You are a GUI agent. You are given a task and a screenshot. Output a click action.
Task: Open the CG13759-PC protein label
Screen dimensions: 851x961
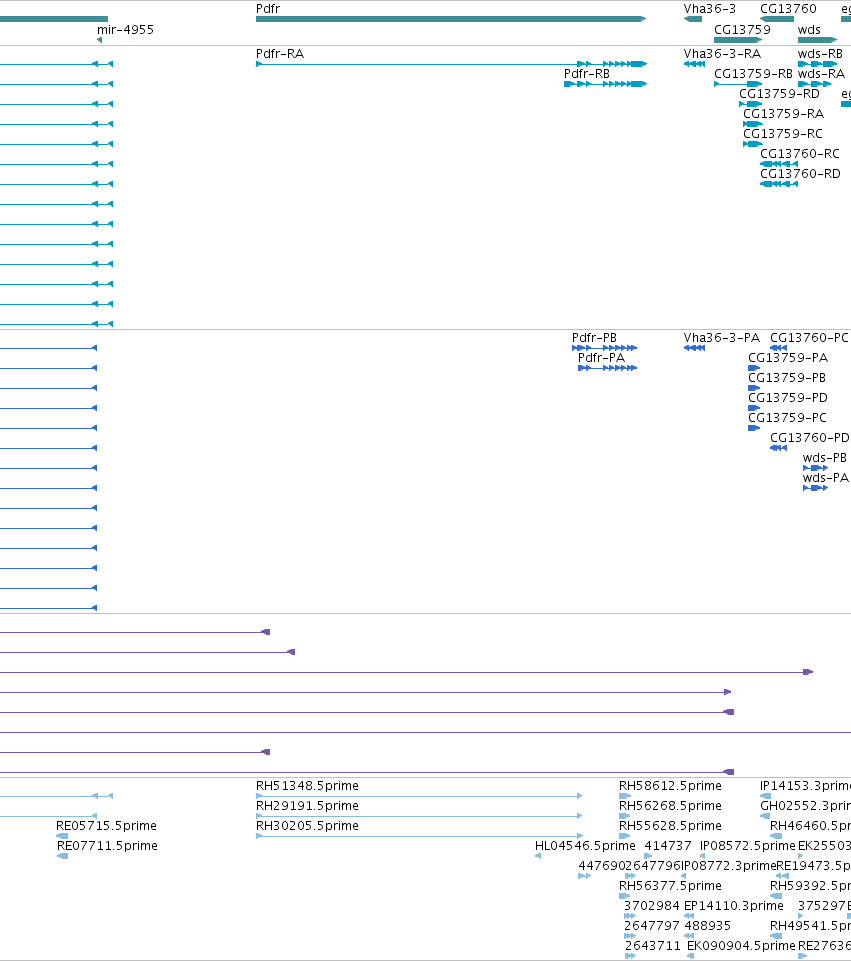[787, 418]
